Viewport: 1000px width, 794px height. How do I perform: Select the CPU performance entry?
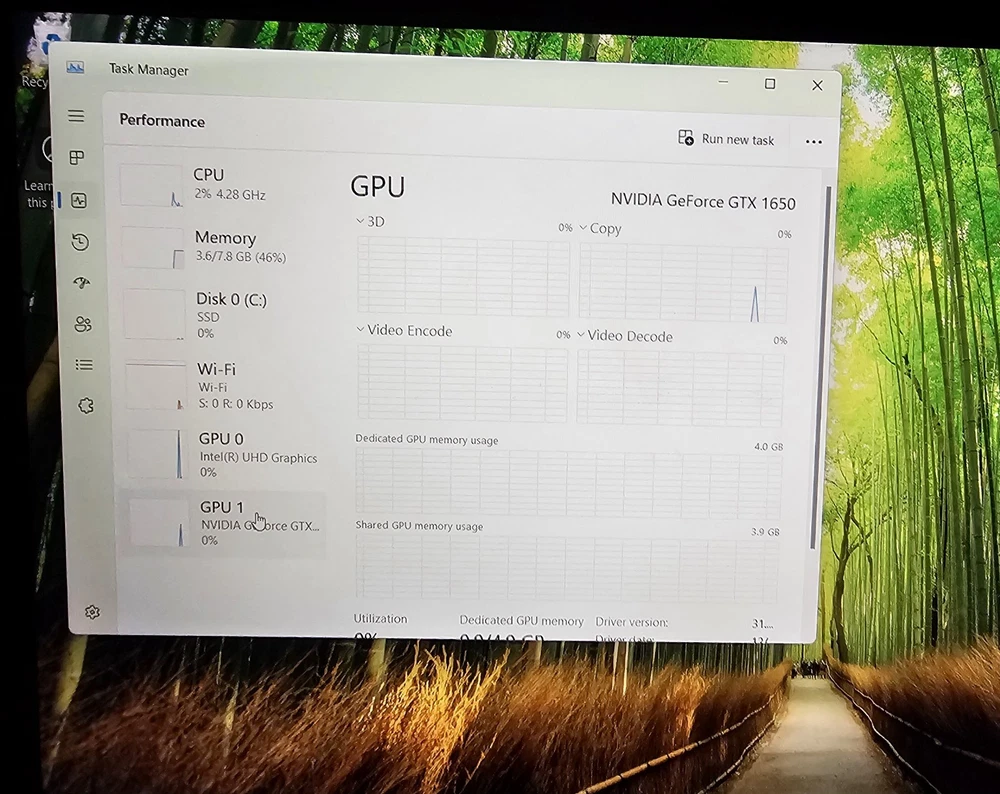(x=220, y=185)
